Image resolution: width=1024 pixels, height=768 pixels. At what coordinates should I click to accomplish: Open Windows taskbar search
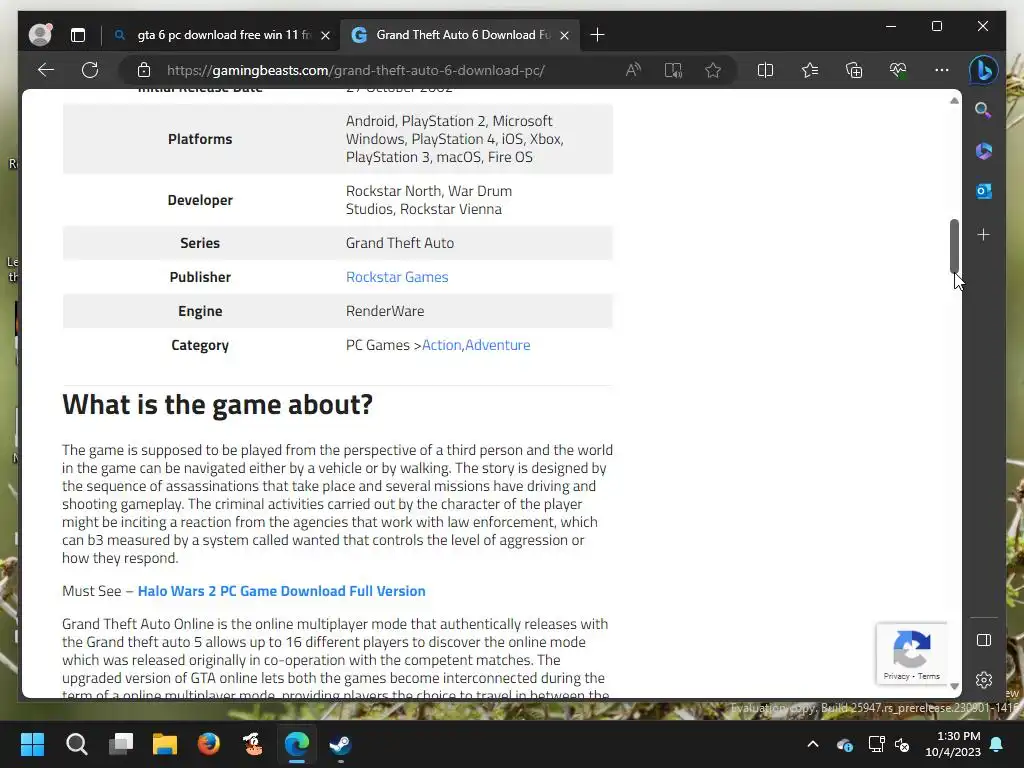point(76,744)
